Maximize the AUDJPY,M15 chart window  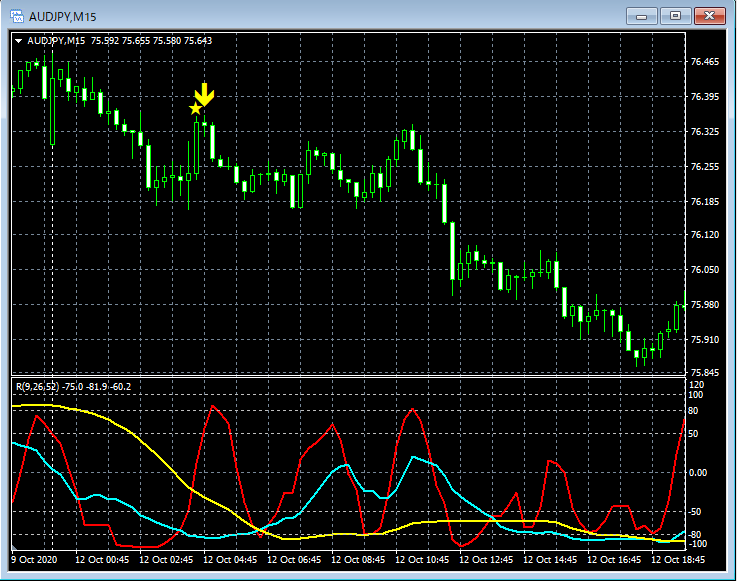[x=675, y=16]
